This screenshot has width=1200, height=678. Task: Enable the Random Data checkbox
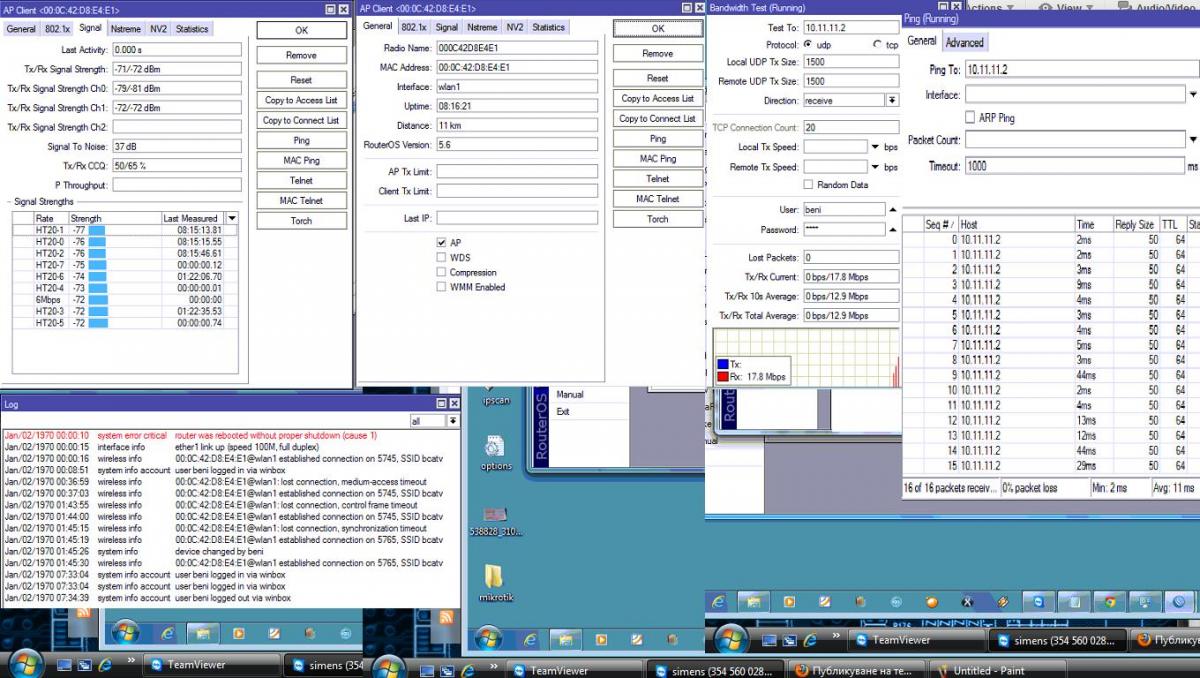(x=808, y=185)
